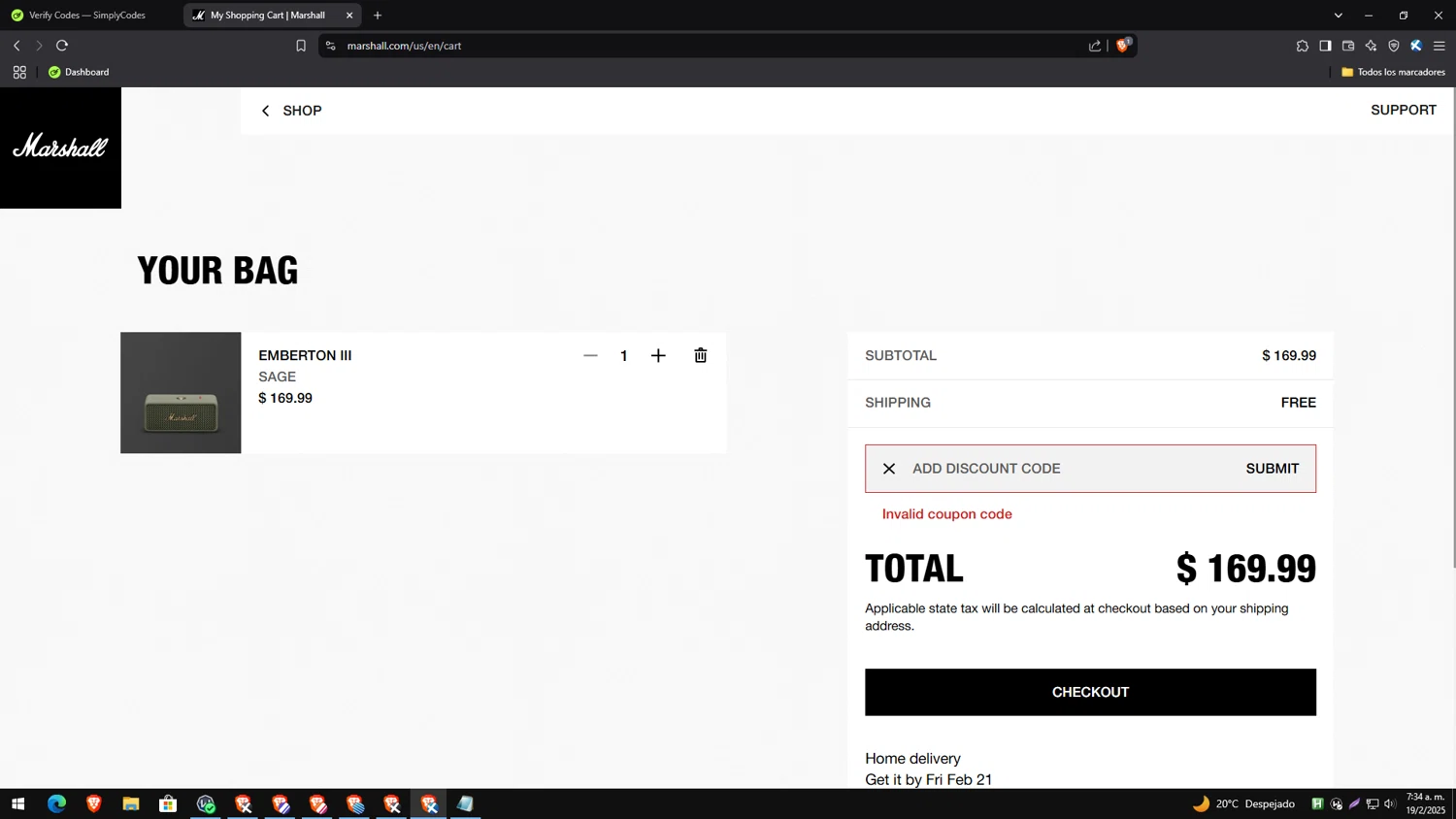Viewport: 1456px width, 819px height.
Task: Select My Shopping Cart Marshall tab
Action: click(267, 16)
